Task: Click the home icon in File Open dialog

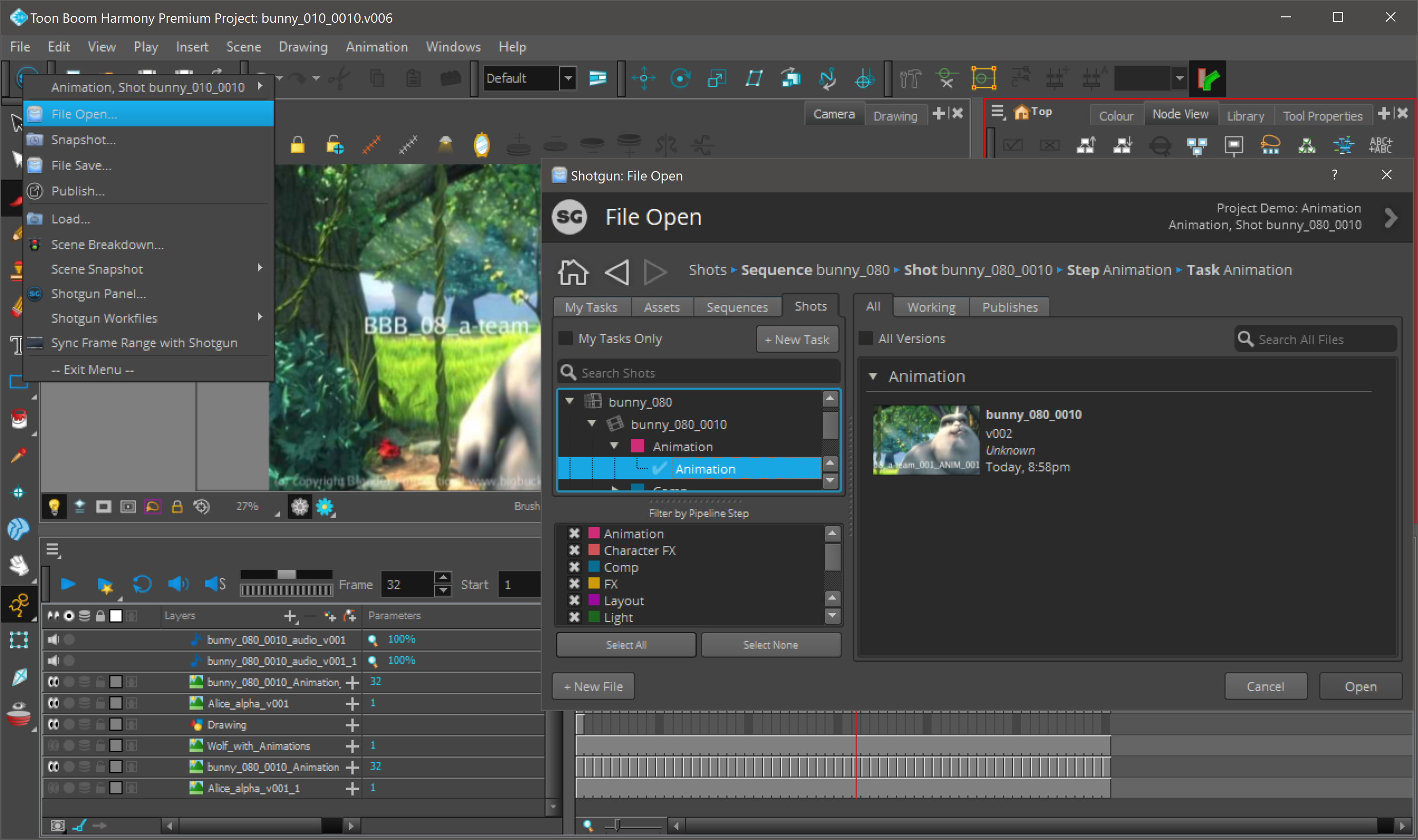Action: click(573, 272)
